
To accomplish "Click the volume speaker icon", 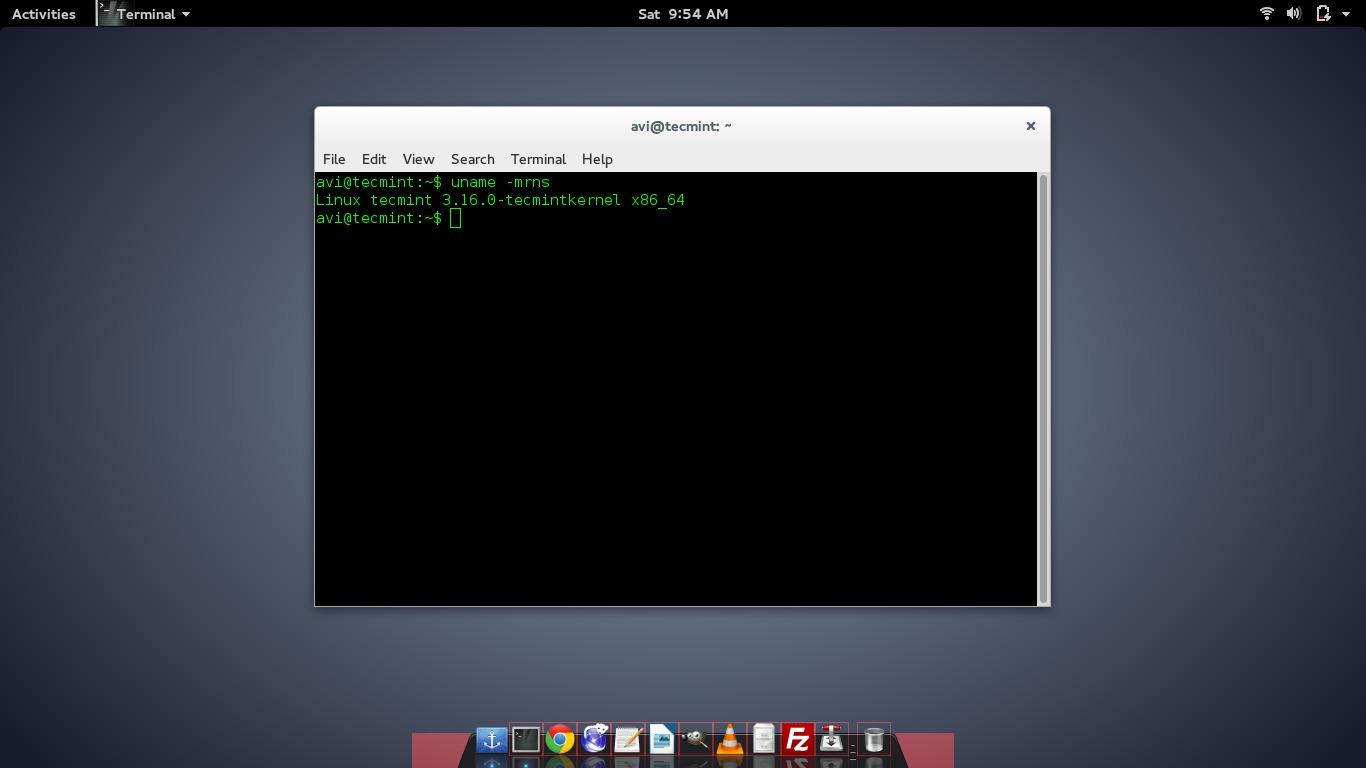I will click(x=1294, y=14).
